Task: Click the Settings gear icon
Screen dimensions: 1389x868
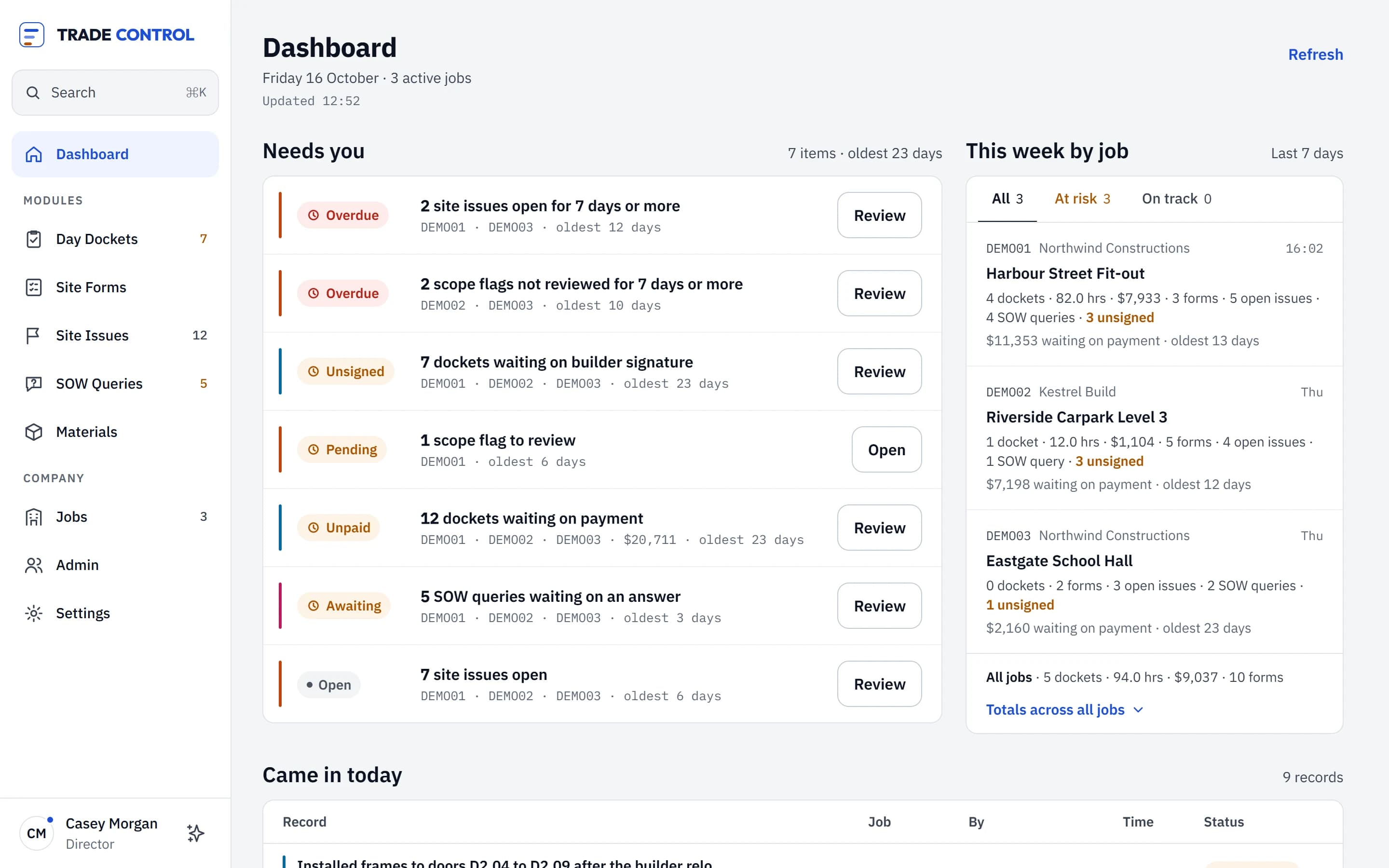Action: 34,613
